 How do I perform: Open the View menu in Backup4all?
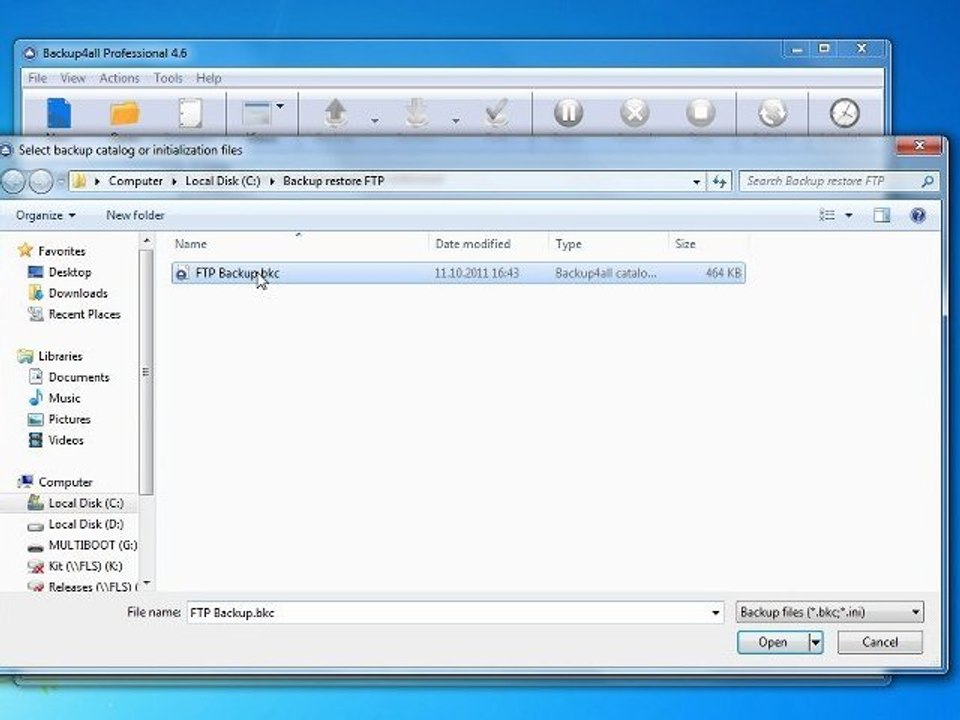click(73, 78)
